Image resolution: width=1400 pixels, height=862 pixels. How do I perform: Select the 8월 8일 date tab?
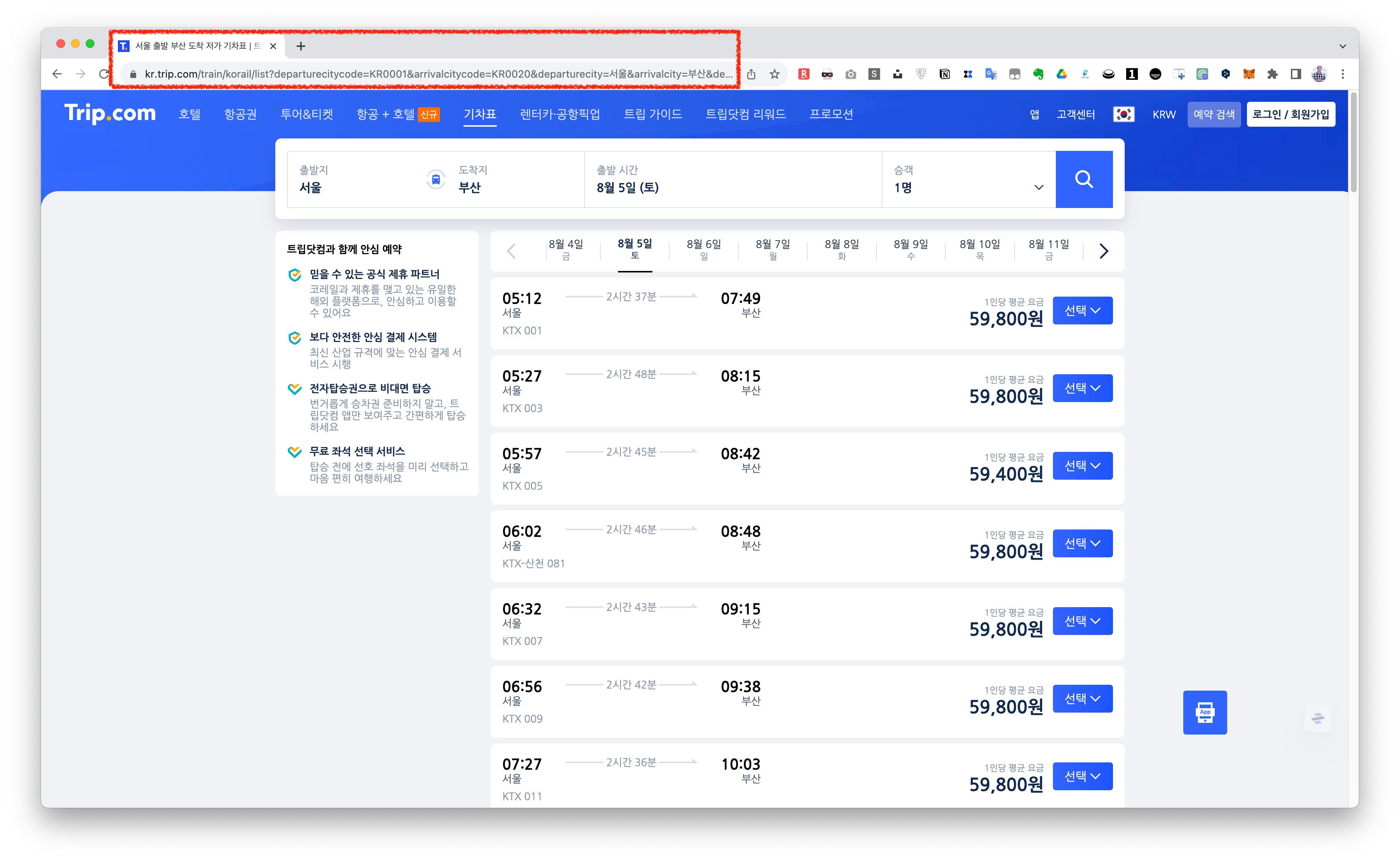841,250
